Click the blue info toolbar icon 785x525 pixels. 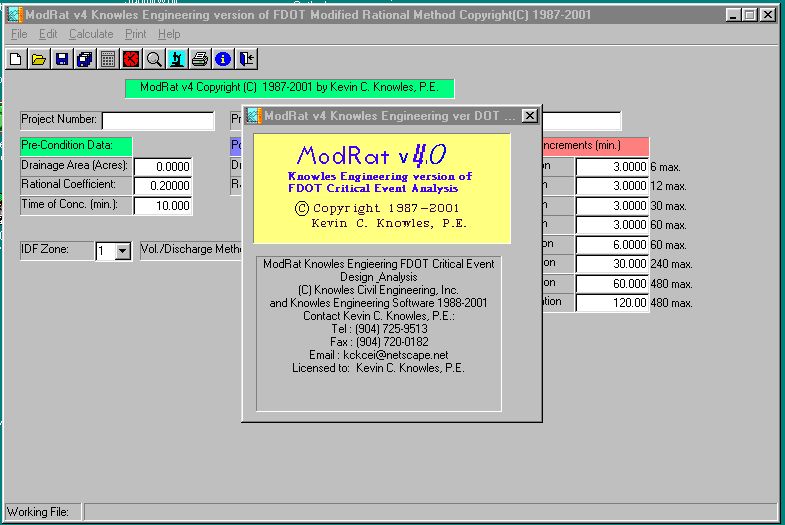(223, 59)
